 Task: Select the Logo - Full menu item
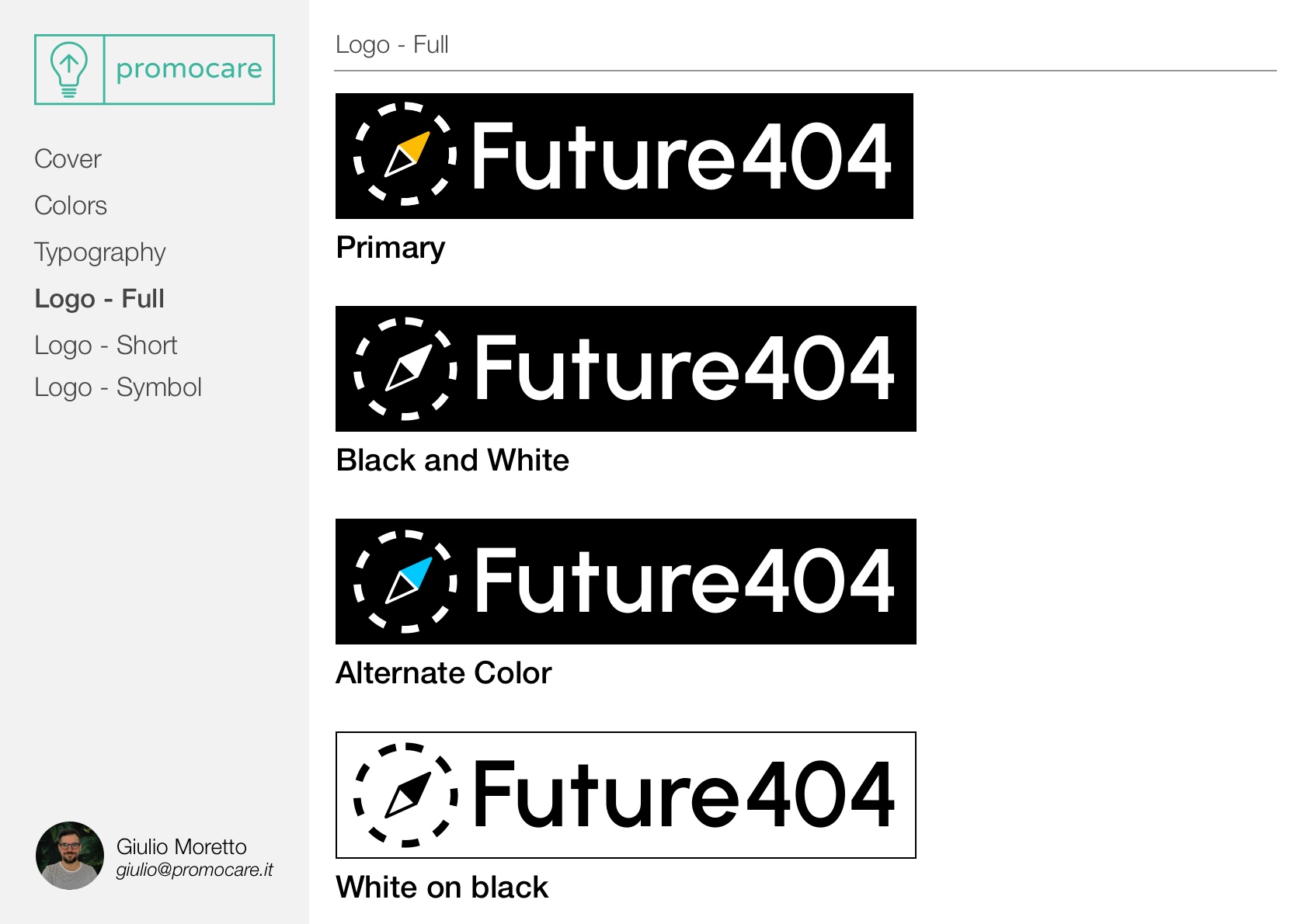pos(99,299)
